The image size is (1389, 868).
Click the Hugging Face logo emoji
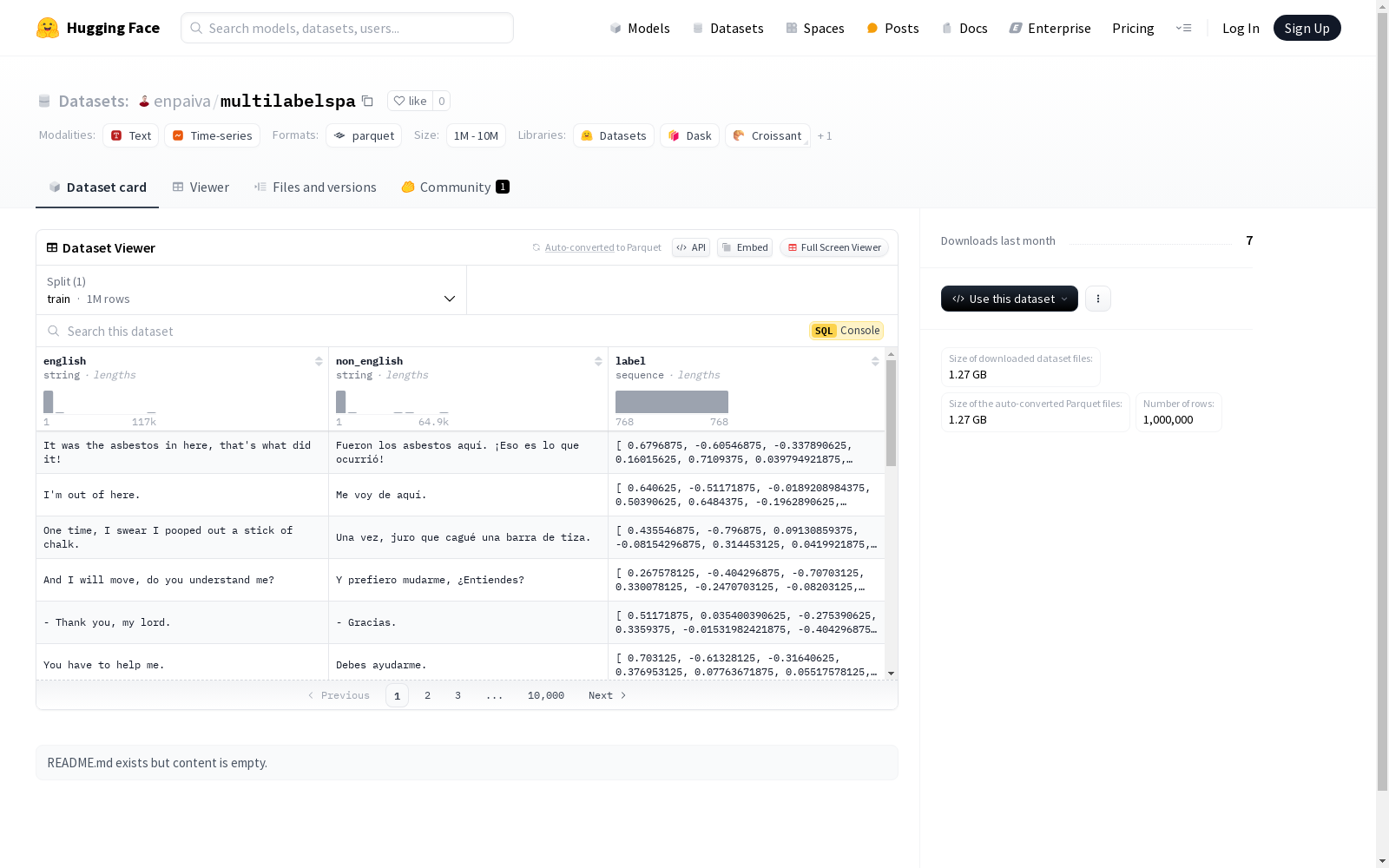click(48, 28)
